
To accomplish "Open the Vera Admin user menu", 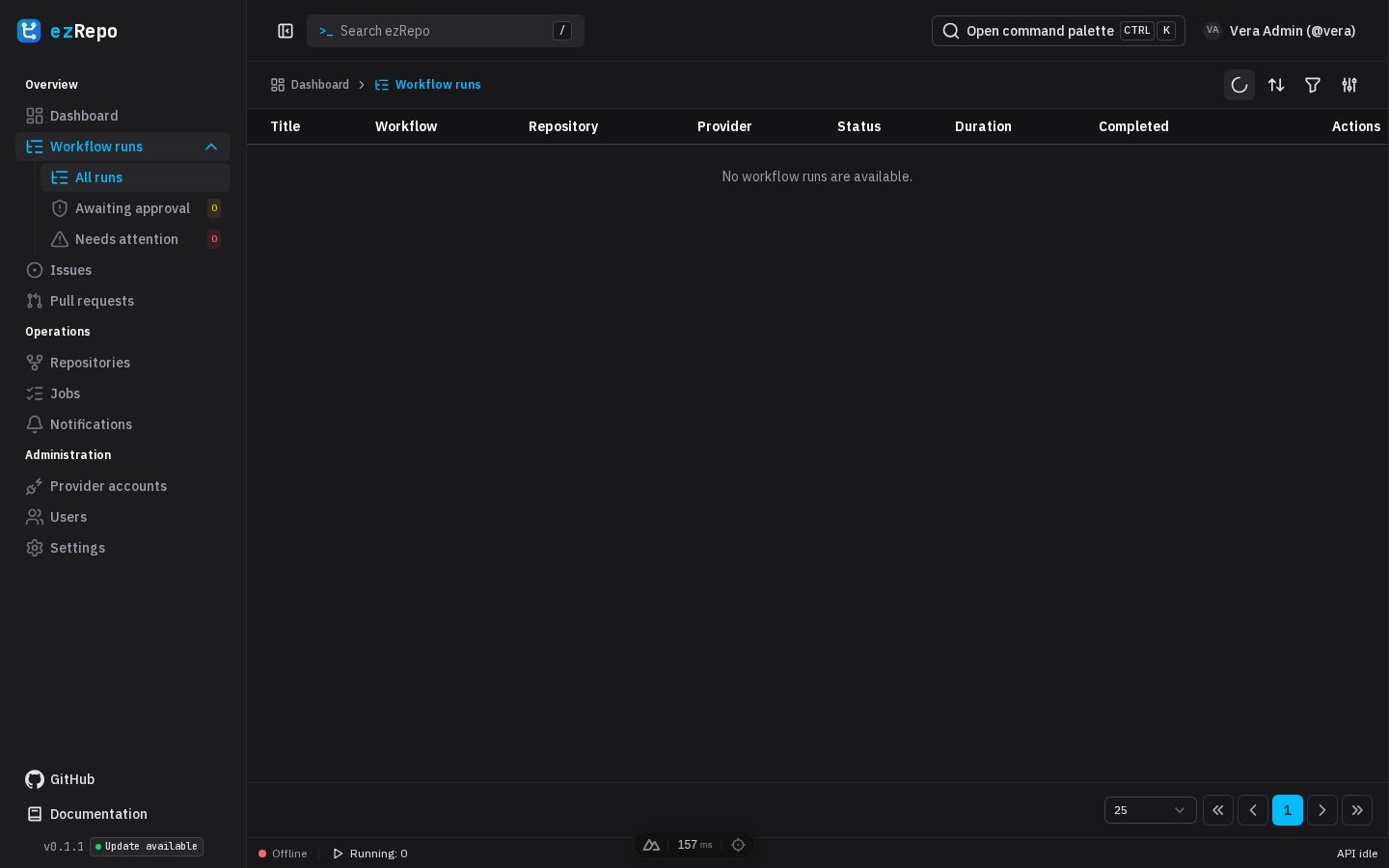I will [x=1279, y=31].
